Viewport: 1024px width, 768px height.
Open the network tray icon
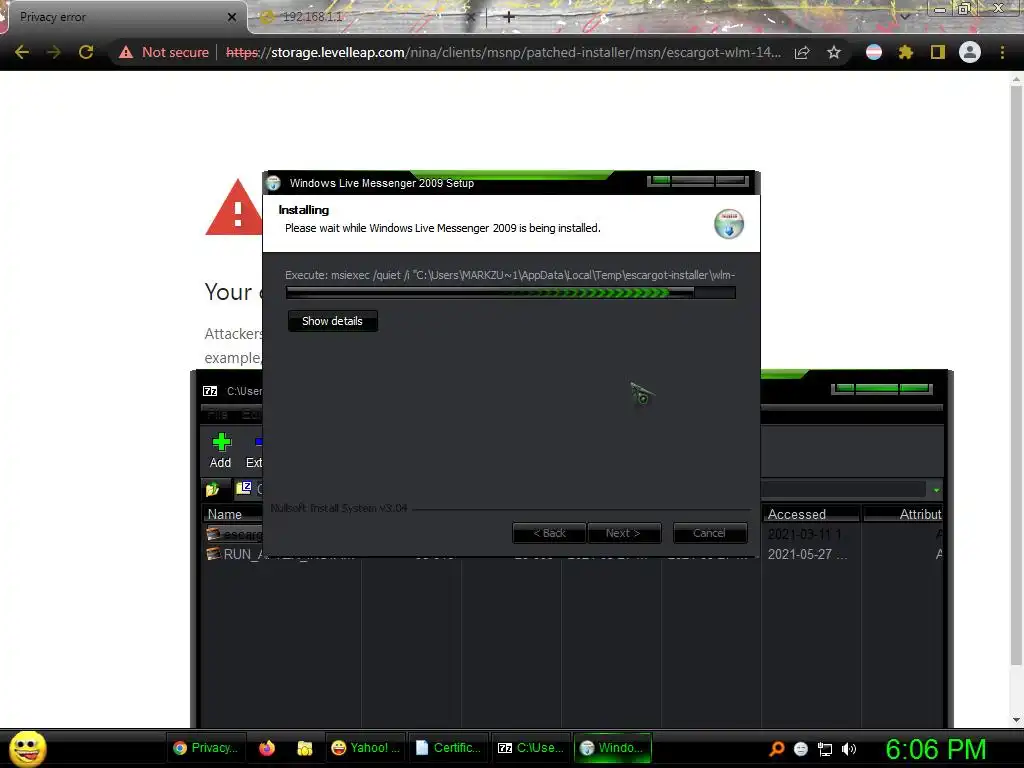(825, 749)
